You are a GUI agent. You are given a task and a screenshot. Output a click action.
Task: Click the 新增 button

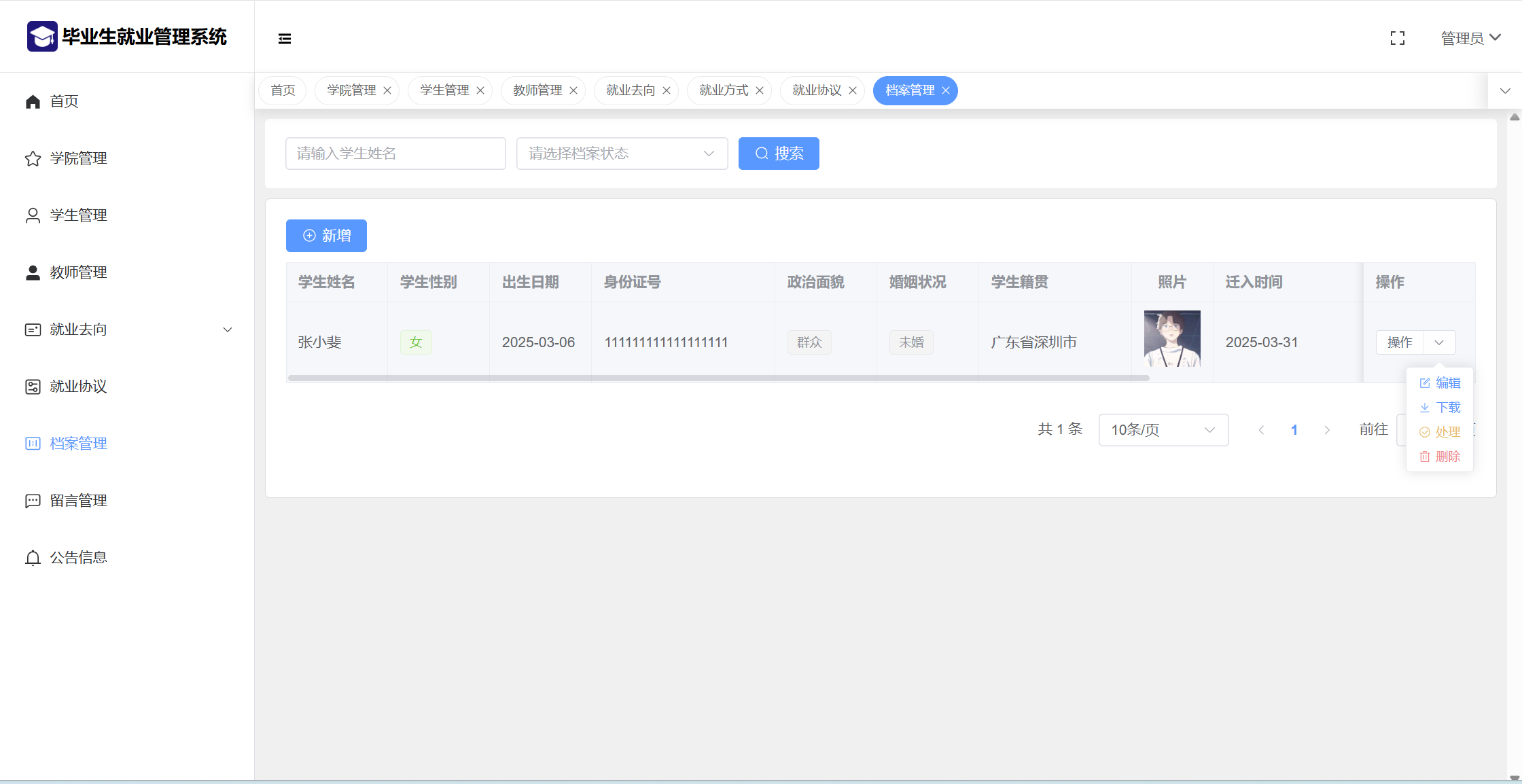(x=326, y=236)
